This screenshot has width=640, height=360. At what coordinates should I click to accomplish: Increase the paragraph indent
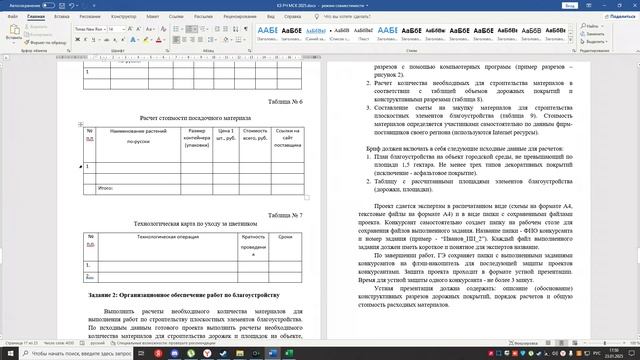click(x=226, y=29)
